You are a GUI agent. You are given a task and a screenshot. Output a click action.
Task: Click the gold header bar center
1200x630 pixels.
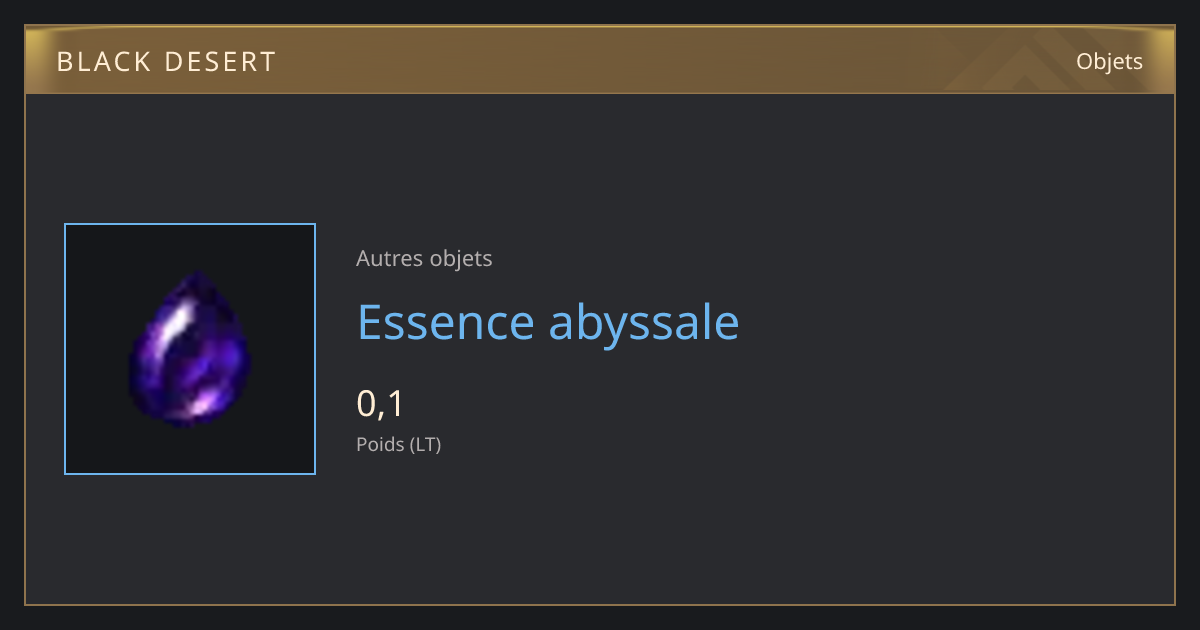click(600, 60)
